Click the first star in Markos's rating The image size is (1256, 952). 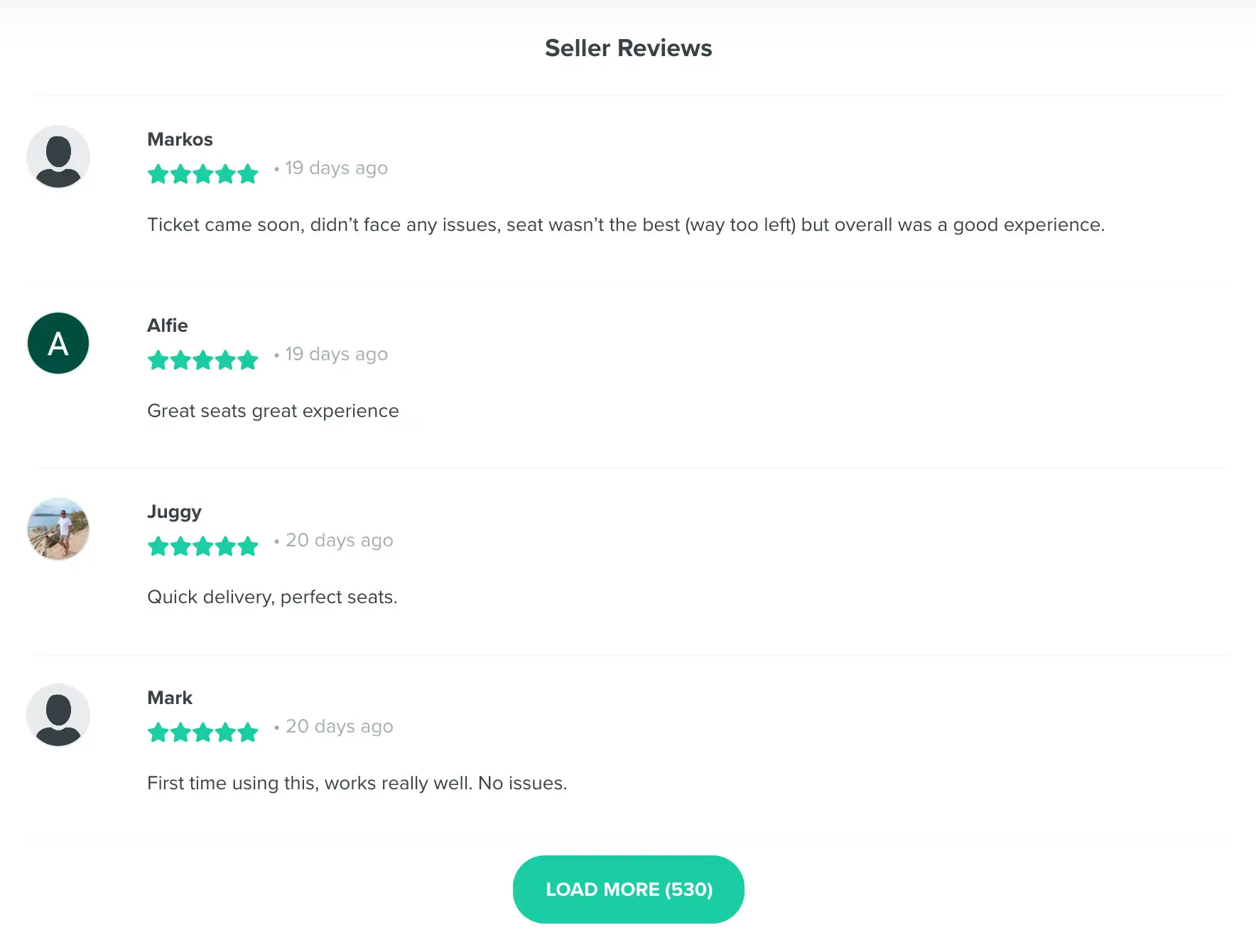point(158,173)
